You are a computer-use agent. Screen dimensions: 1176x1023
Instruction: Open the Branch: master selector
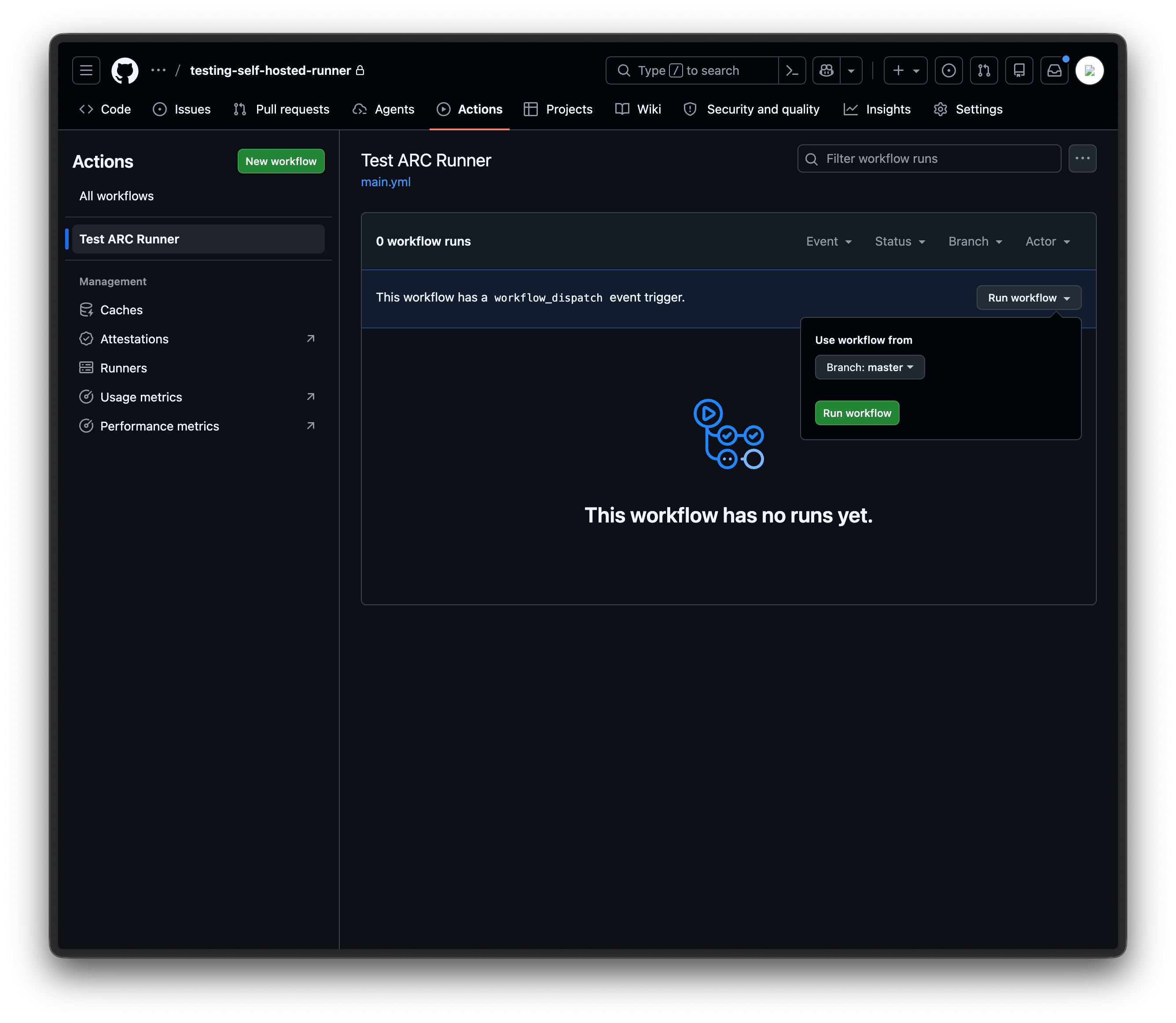(x=870, y=368)
